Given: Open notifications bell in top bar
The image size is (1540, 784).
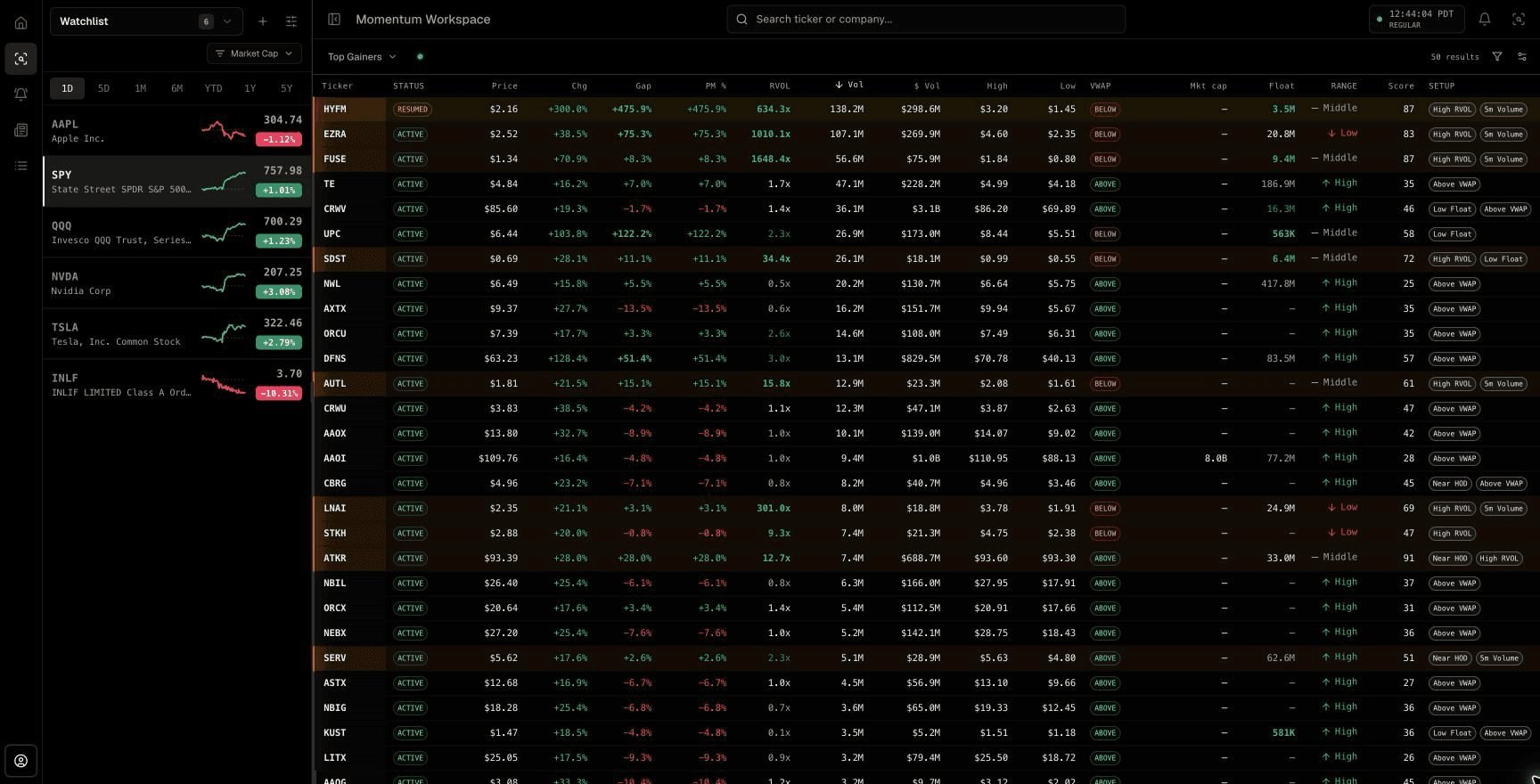Looking at the screenshot, I should (x=1485, y=20).
